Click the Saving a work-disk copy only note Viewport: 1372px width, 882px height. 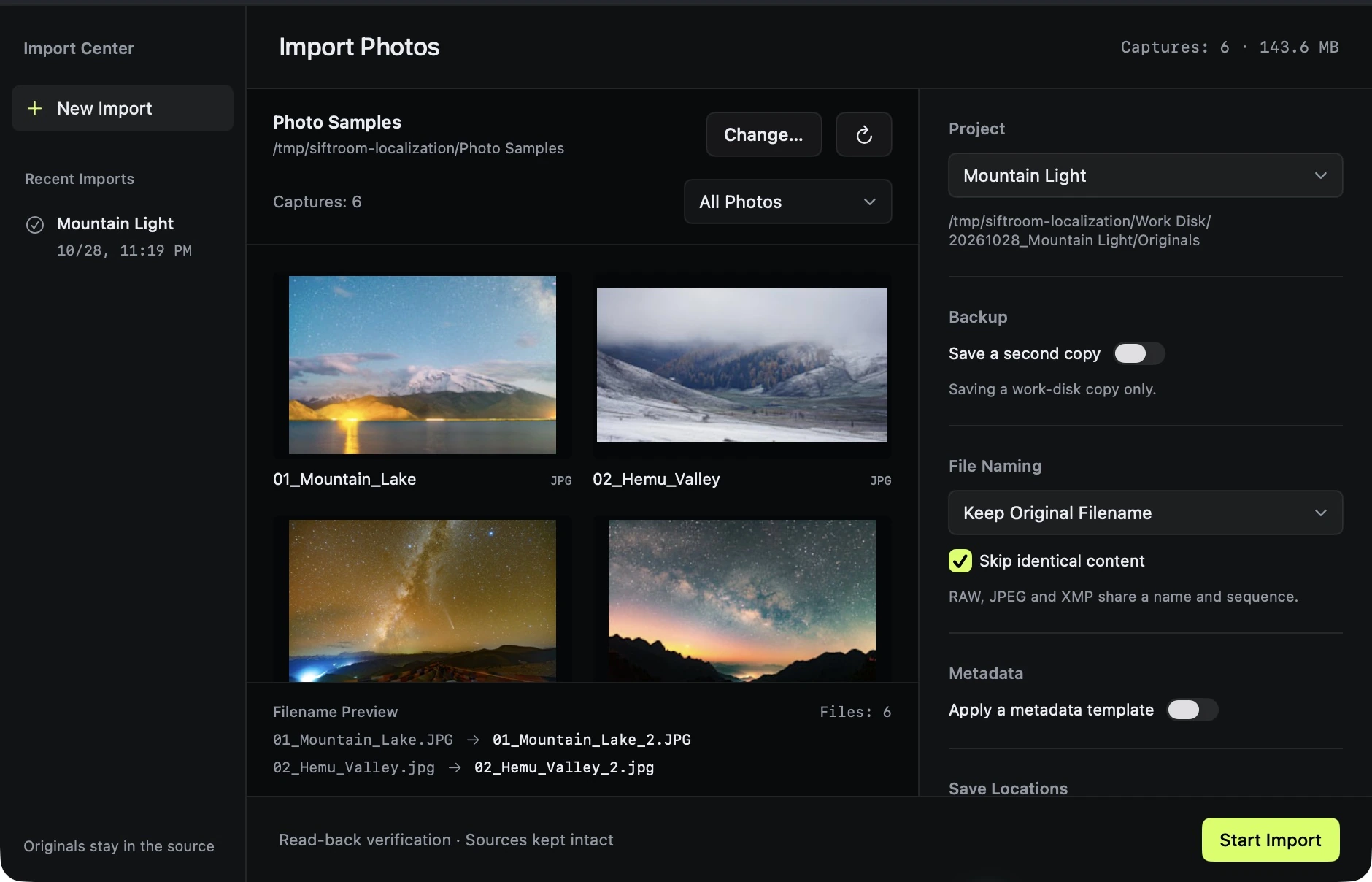[x=1052, y=389]
